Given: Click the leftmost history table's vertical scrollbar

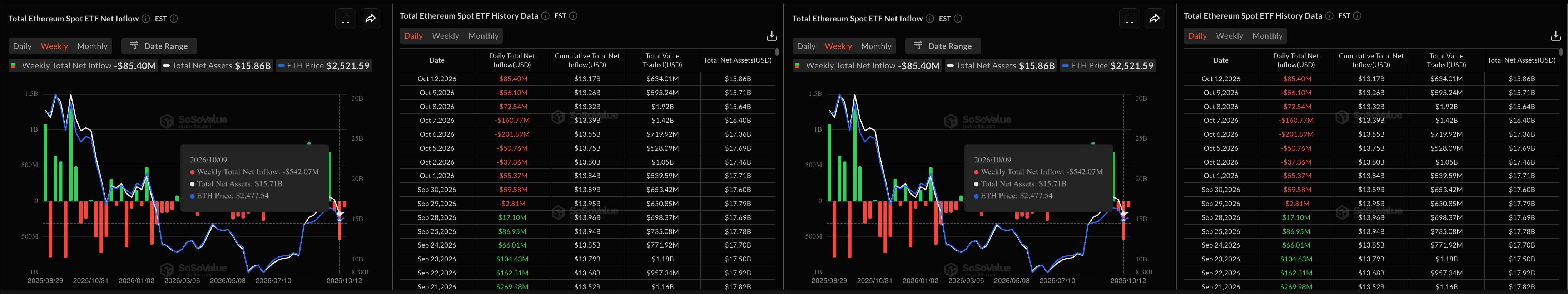Looking at the screenshot, I should pos(777,52).
